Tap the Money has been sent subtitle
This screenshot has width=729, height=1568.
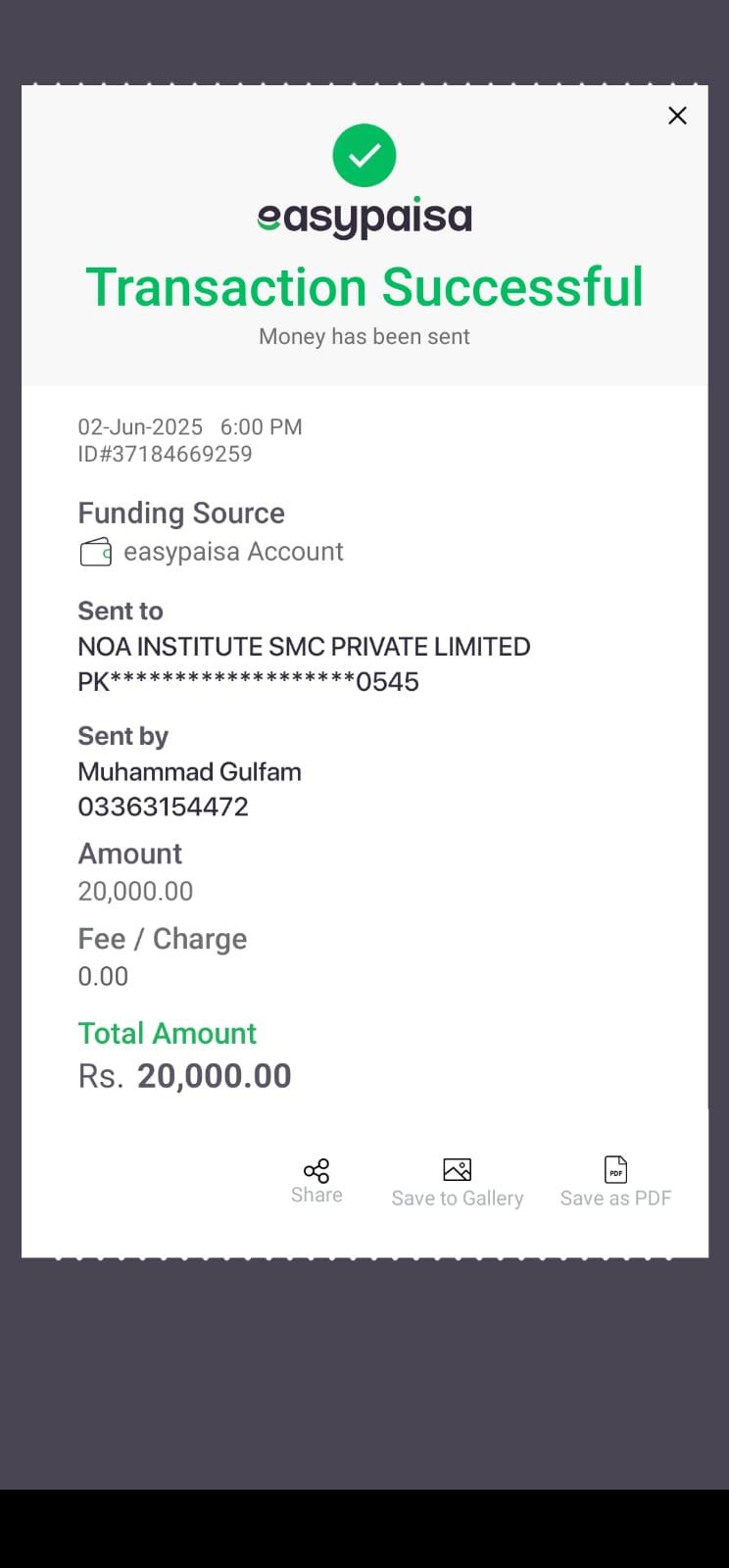tap(364, 336)
